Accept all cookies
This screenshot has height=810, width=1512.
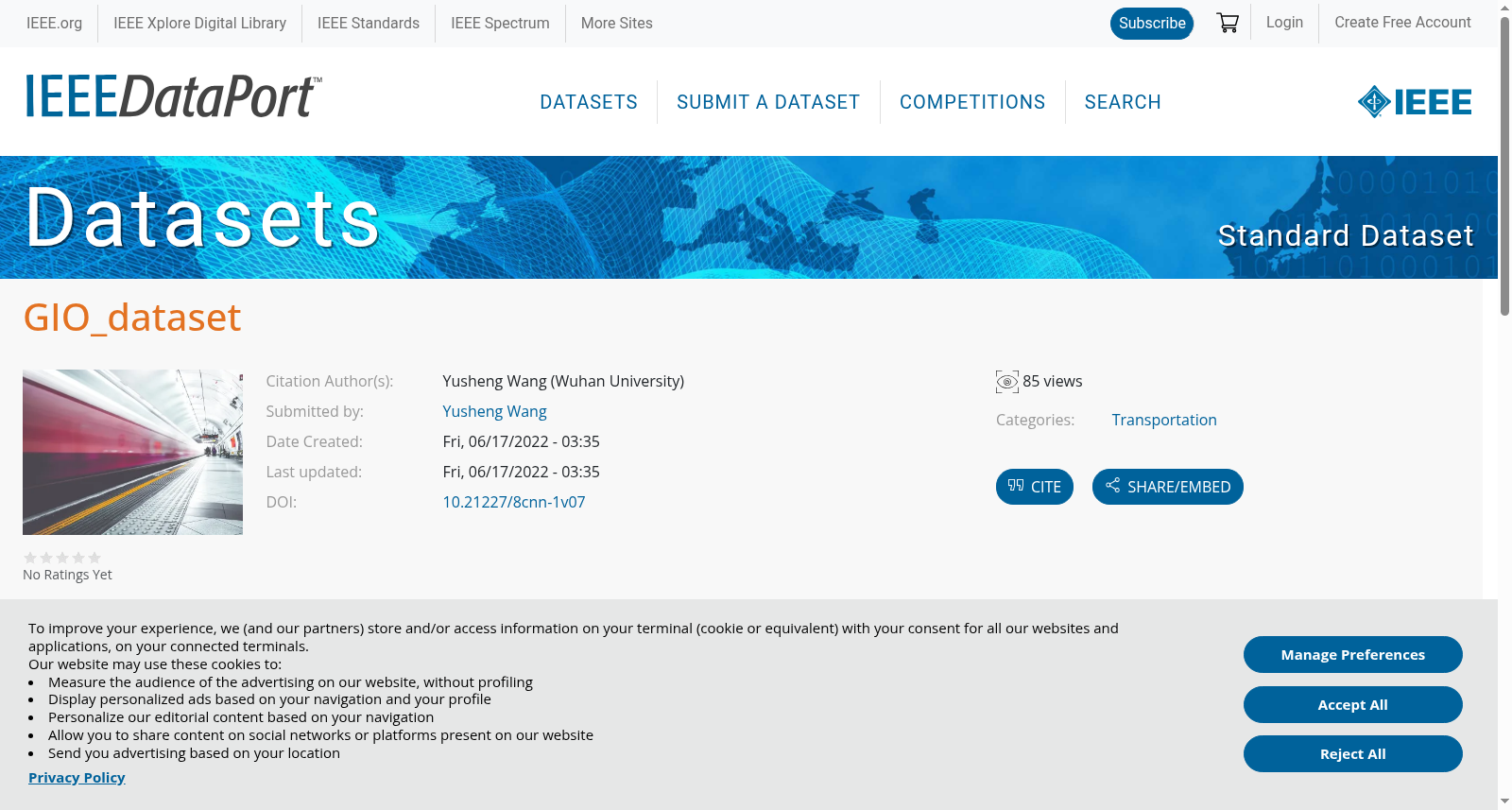click(x=1353, y=705)
